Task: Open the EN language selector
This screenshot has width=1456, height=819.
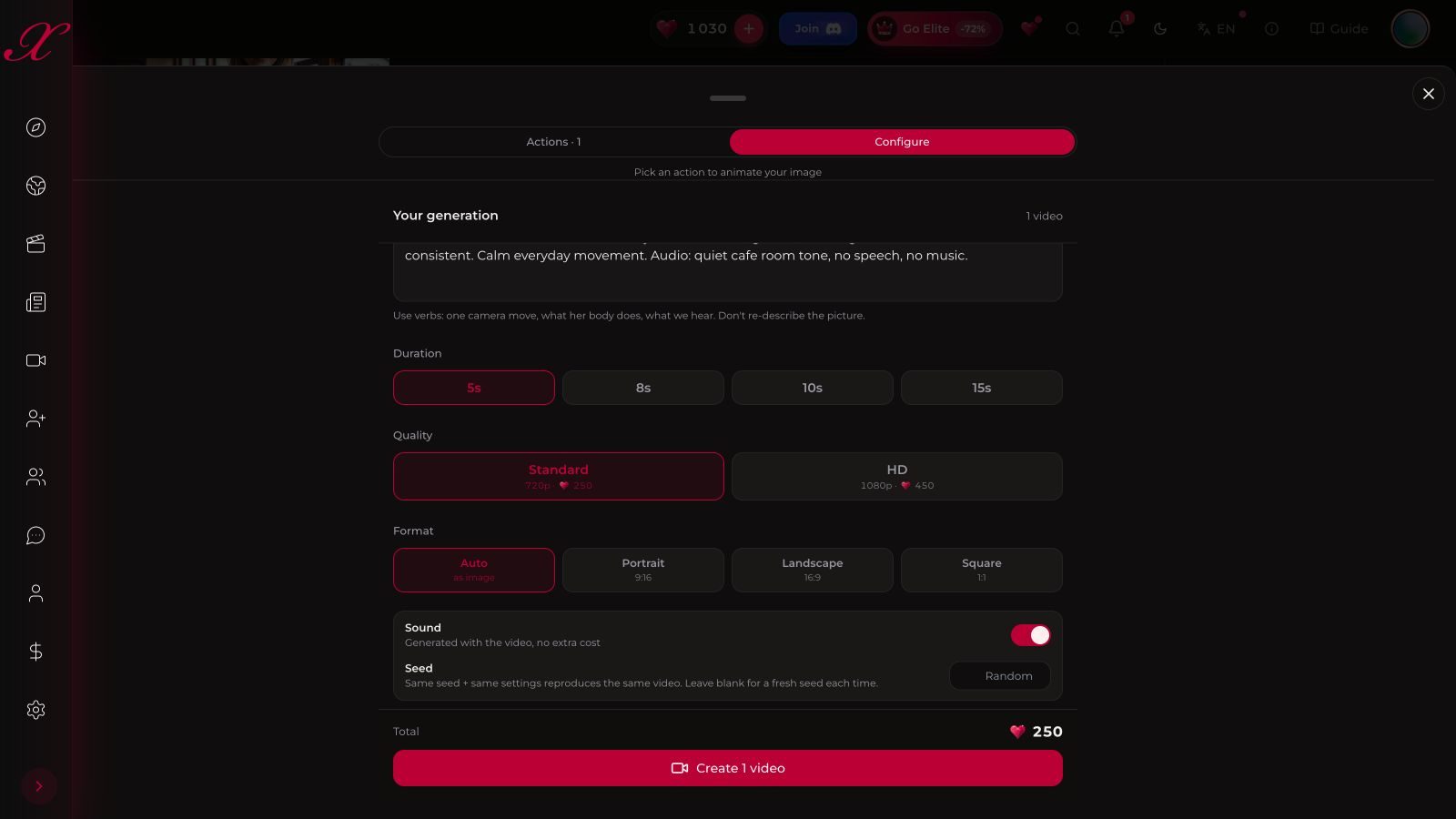Action: point(1216,29)
